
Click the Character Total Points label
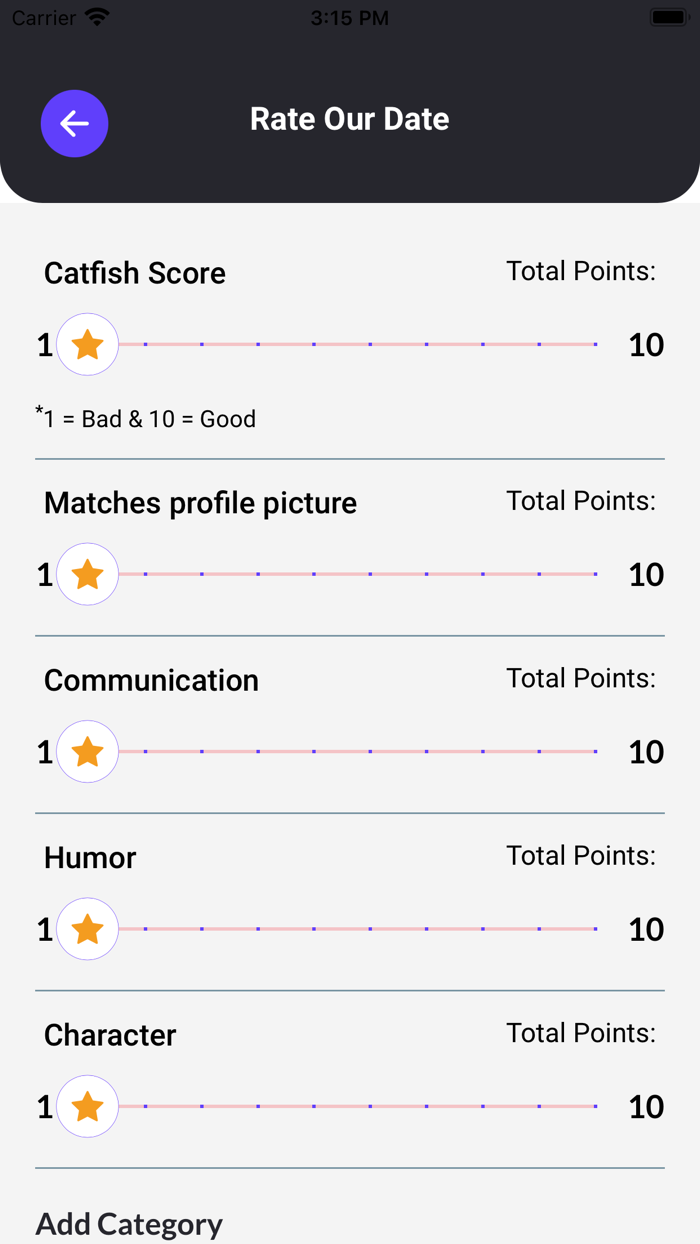pyautogui.click(x=581, y=1033)
